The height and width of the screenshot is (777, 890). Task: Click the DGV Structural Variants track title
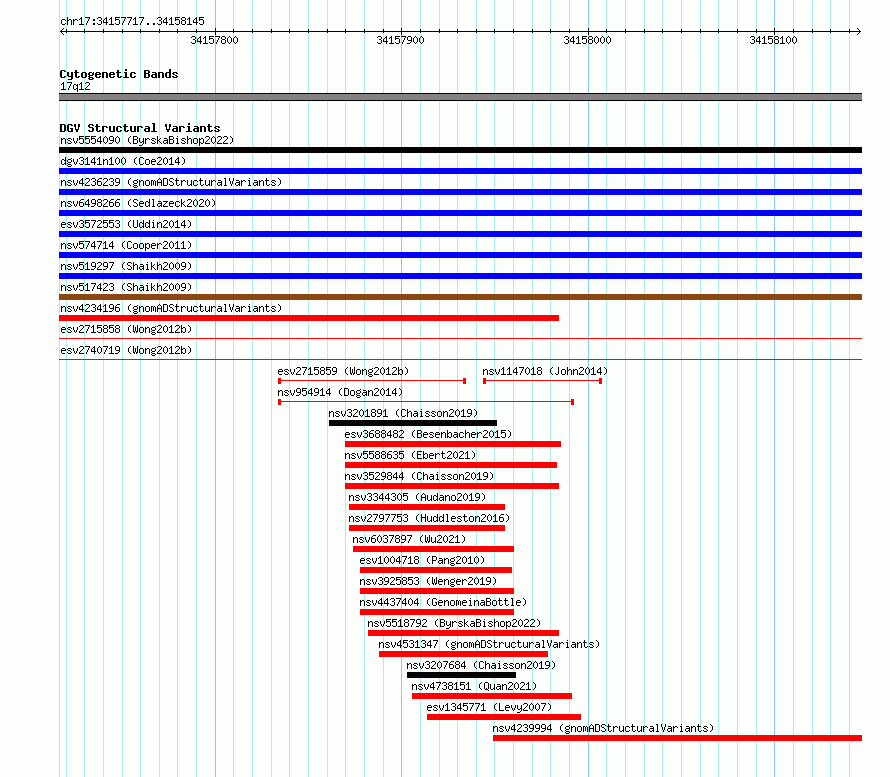tap(140, 128)
